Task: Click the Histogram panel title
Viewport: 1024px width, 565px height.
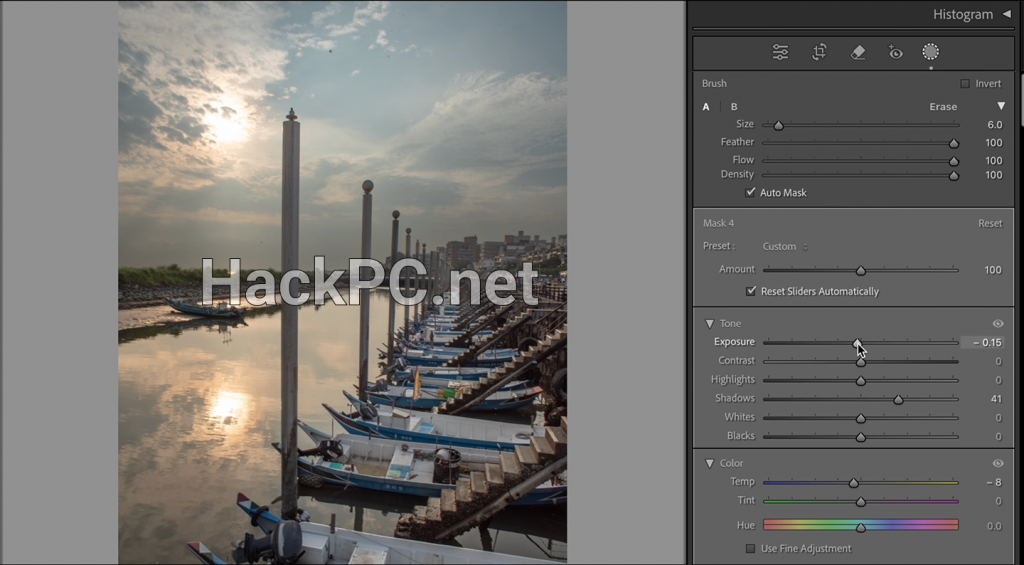Action: [963, 14]
